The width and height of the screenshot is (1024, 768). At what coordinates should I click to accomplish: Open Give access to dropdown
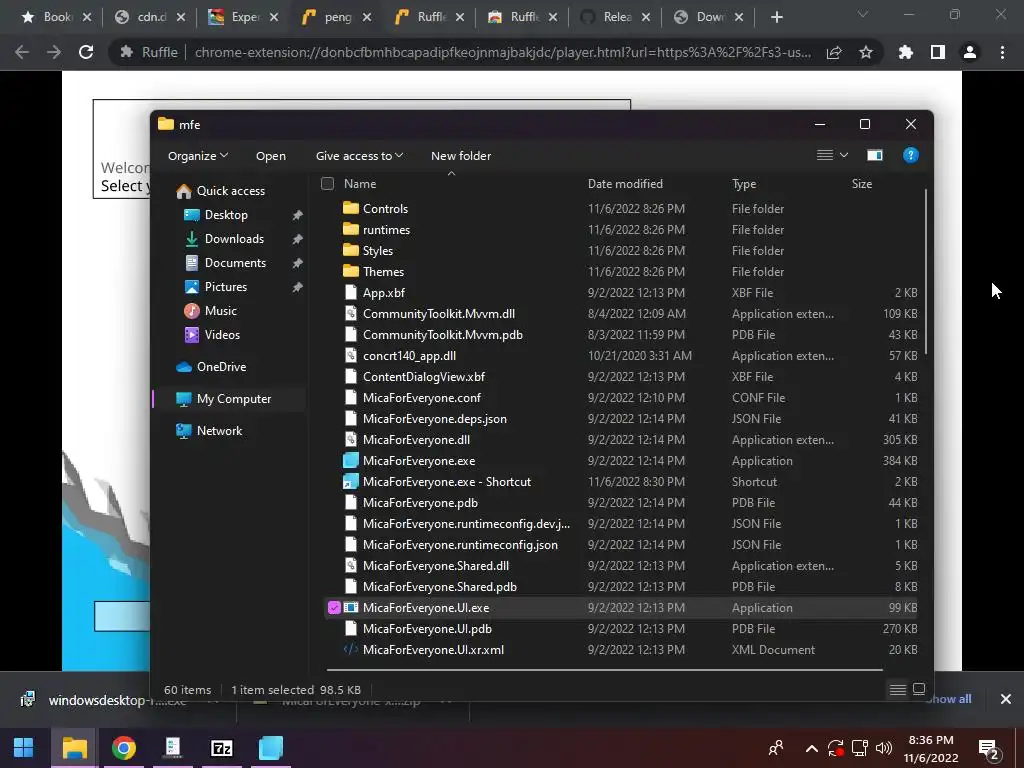[x=359, y=155]
